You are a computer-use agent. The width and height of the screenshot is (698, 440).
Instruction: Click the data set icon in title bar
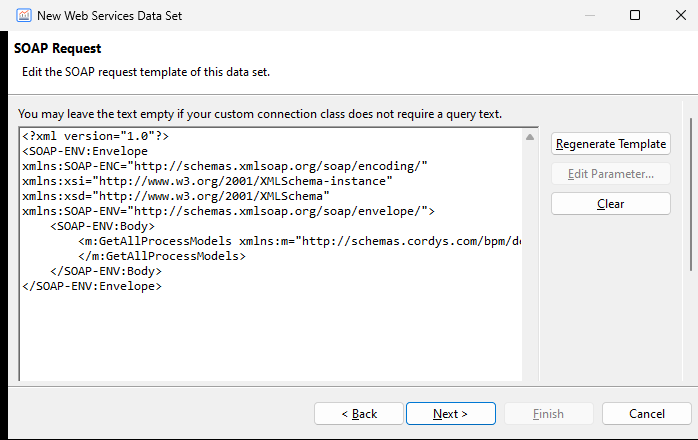coord(24,15)
